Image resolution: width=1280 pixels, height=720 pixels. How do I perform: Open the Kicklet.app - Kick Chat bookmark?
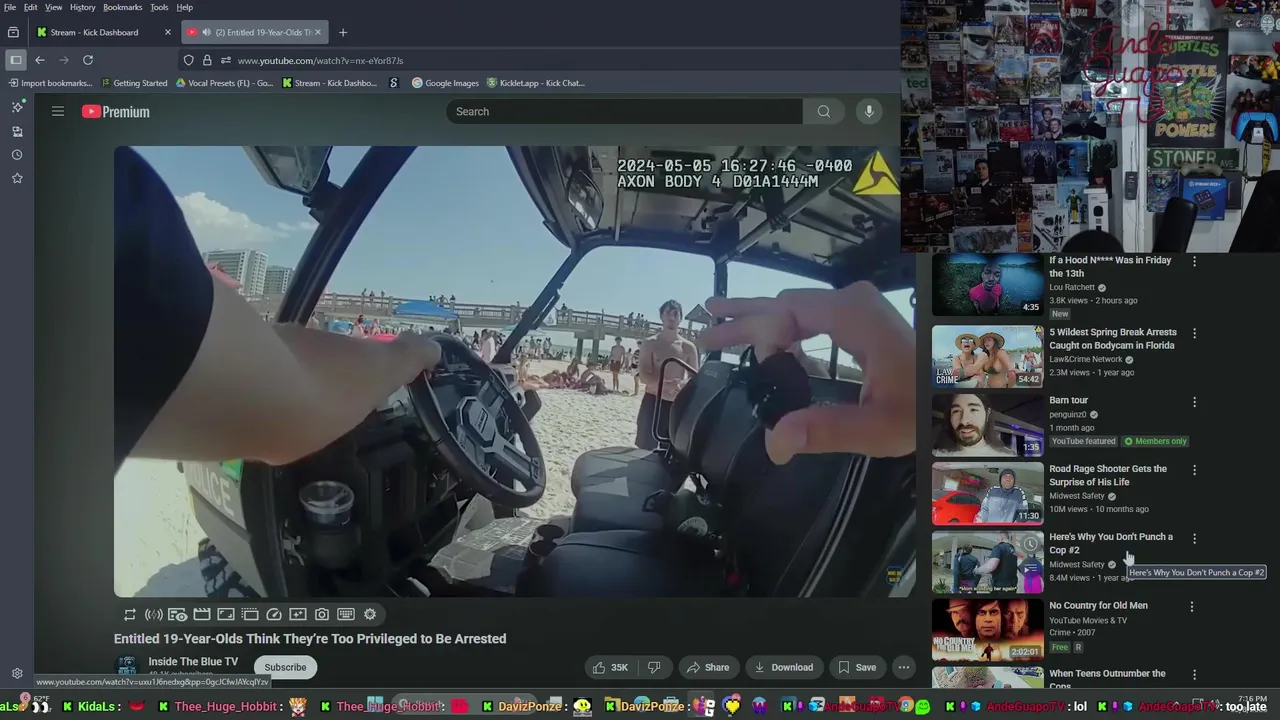coord(535,83)
